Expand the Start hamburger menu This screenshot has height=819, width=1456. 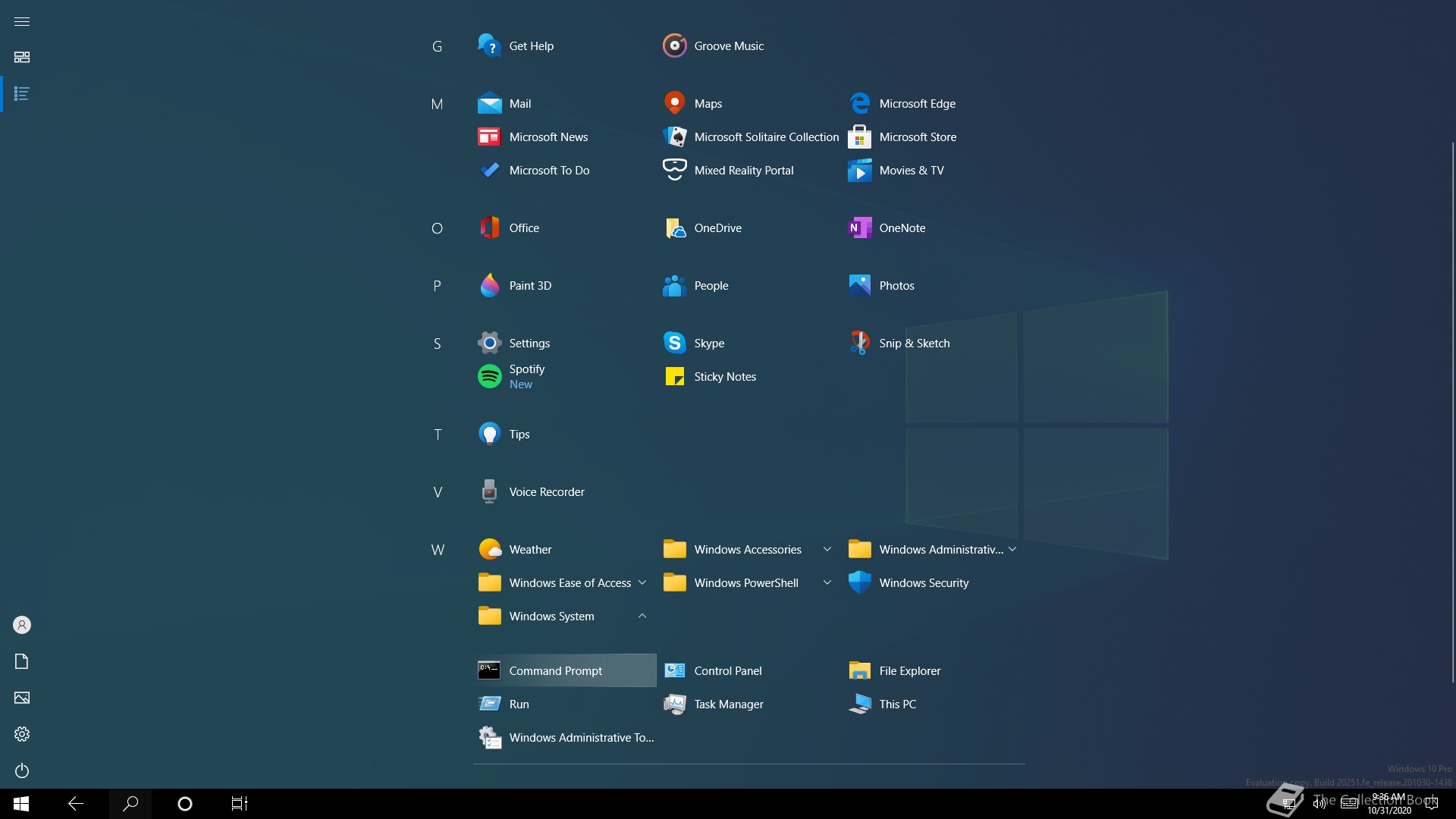(22, 21)
